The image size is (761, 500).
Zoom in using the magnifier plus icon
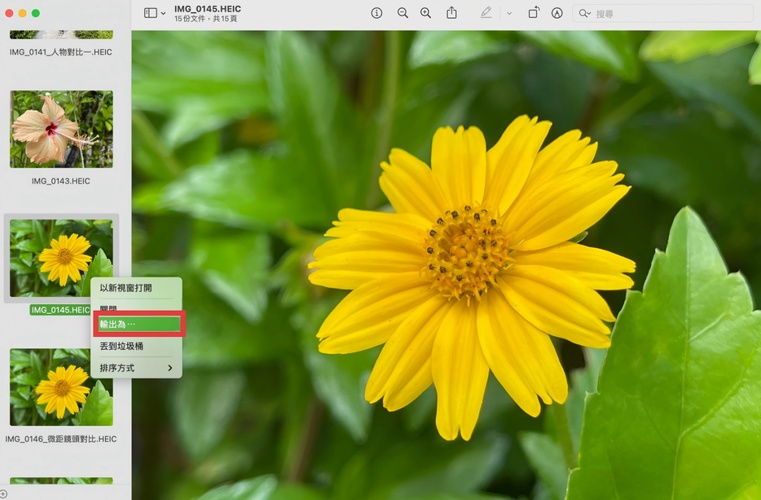click(426, 13)
